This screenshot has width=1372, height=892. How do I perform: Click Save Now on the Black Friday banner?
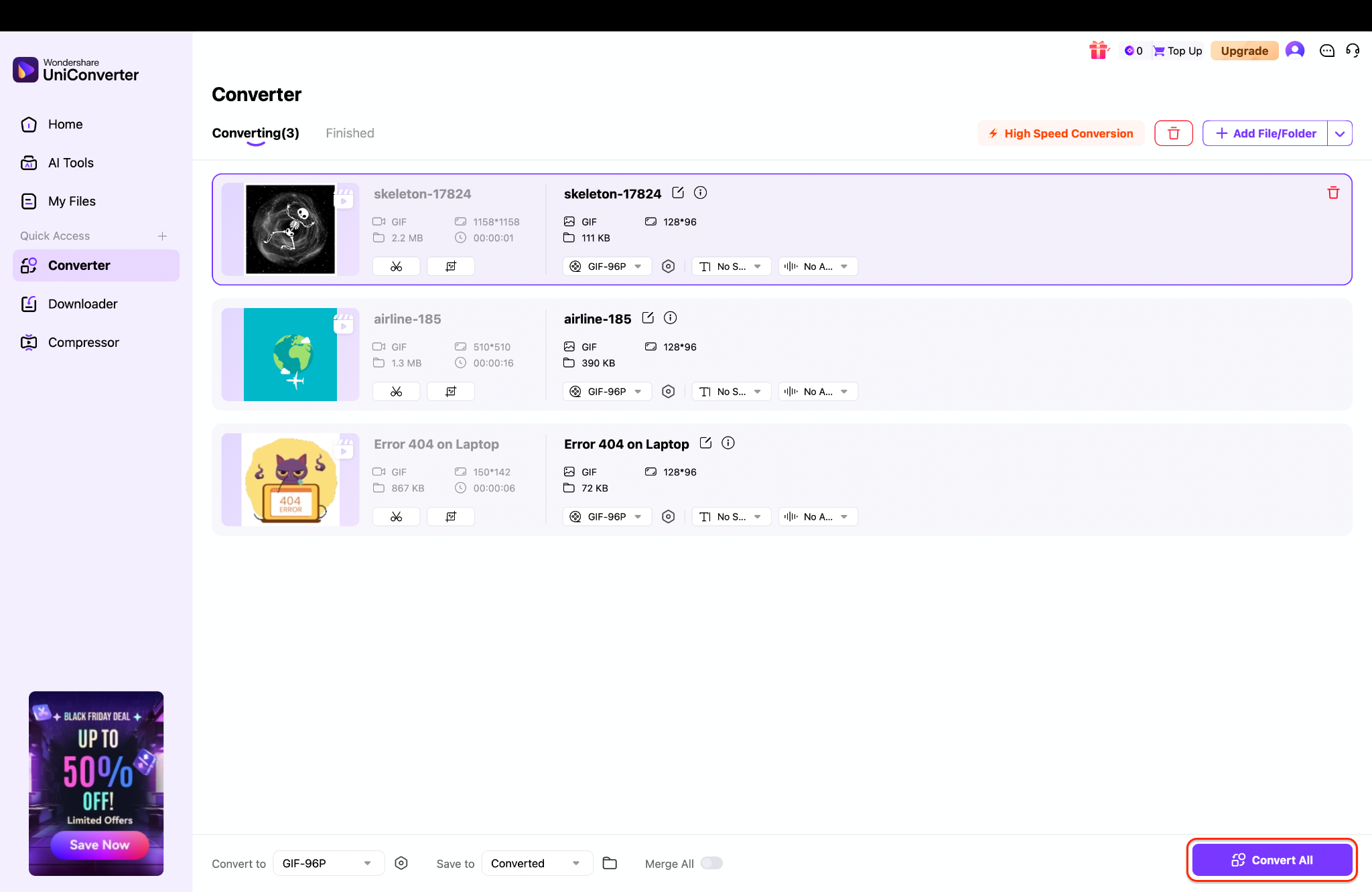(98, 844)
